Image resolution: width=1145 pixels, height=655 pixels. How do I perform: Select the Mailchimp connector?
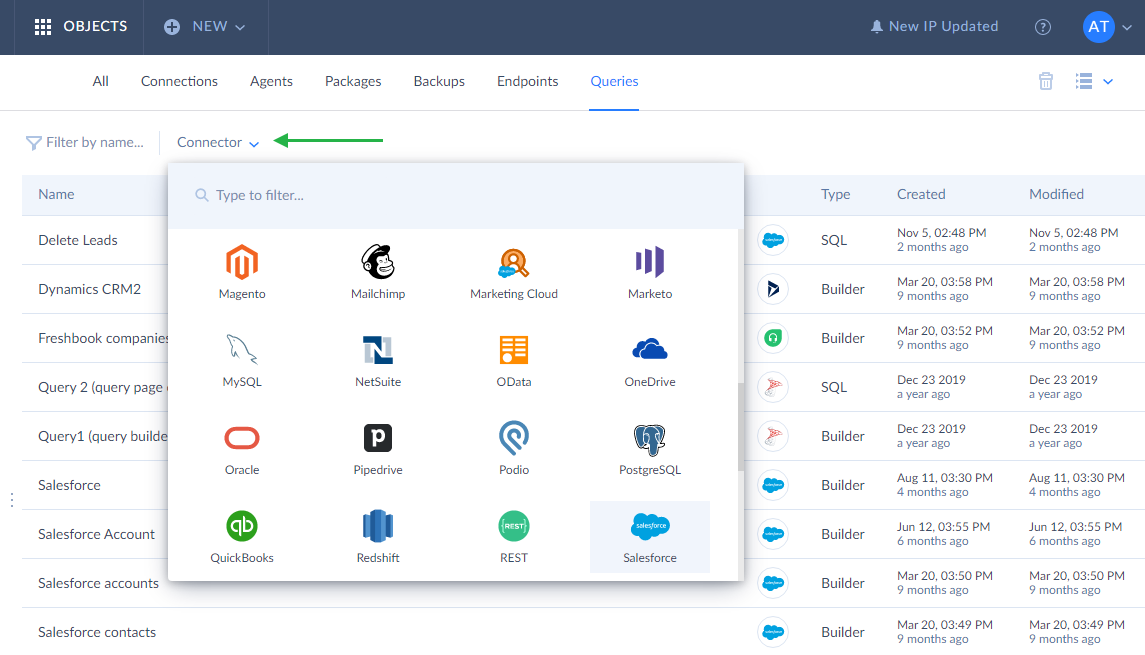[x=378, y=272]
